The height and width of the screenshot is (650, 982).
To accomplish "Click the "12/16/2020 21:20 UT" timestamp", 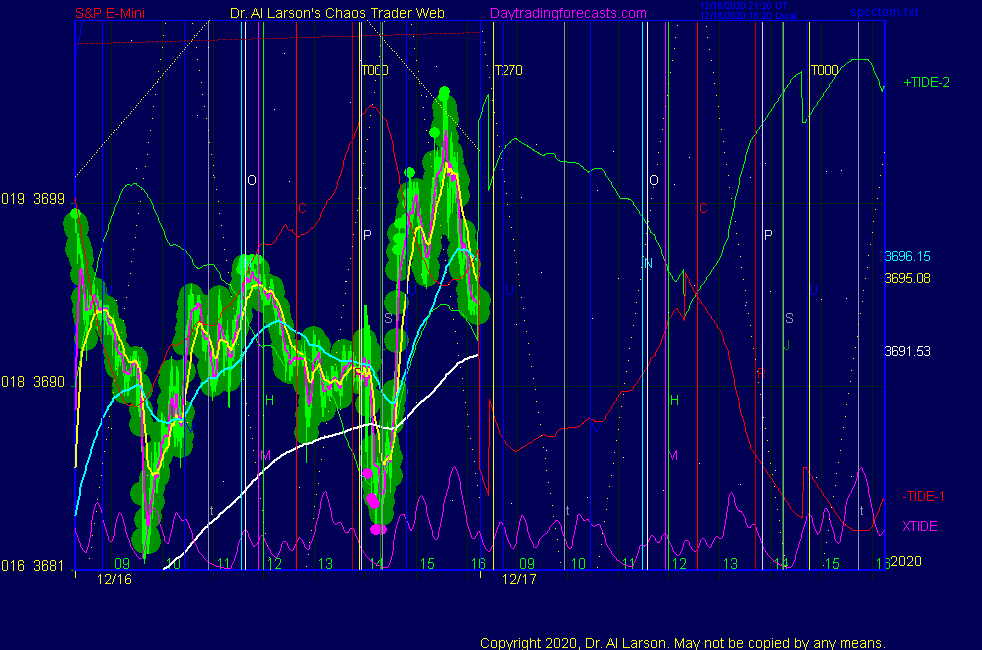I will [x=743, y=6].
